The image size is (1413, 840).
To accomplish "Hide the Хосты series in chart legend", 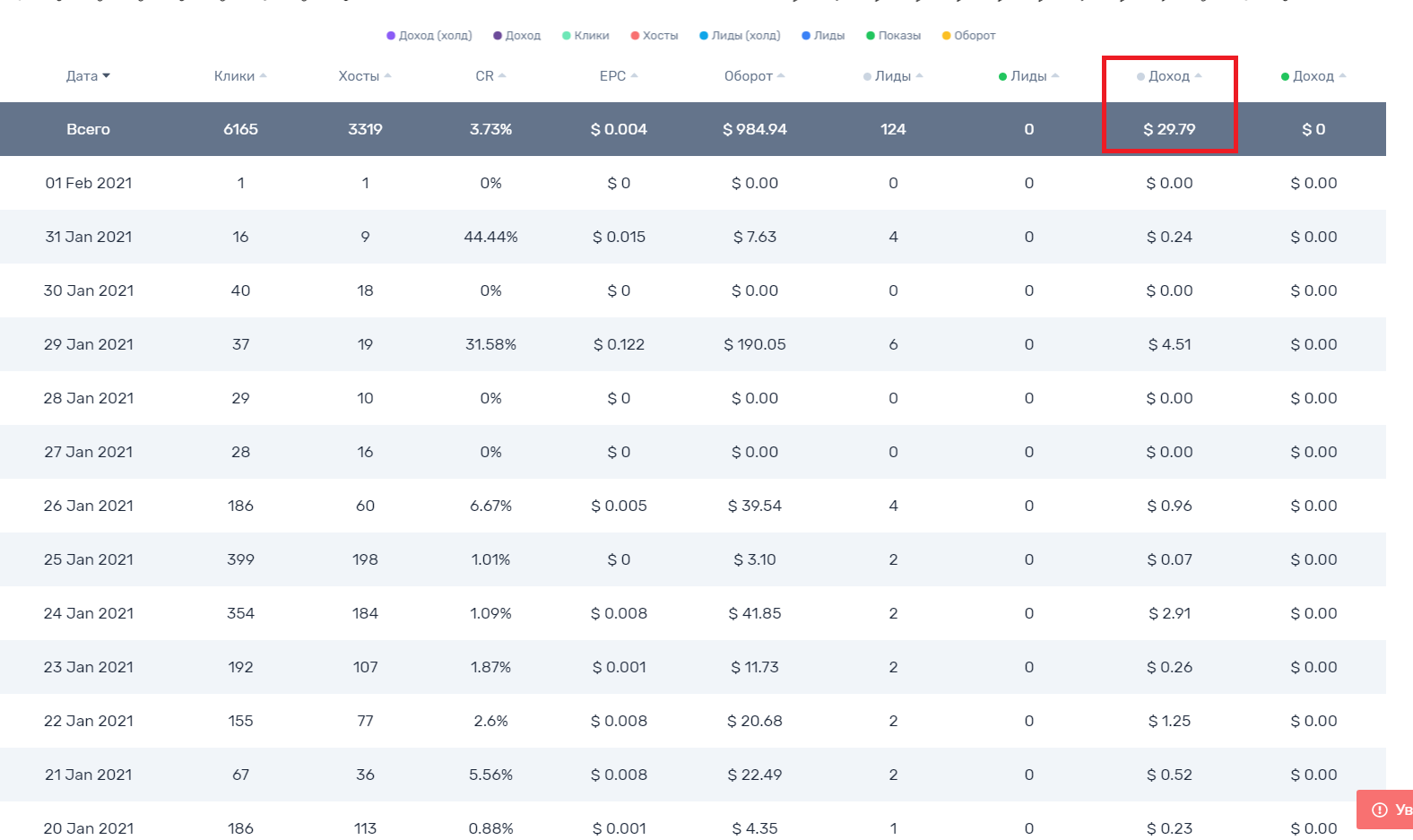I will tap(654, 36).
